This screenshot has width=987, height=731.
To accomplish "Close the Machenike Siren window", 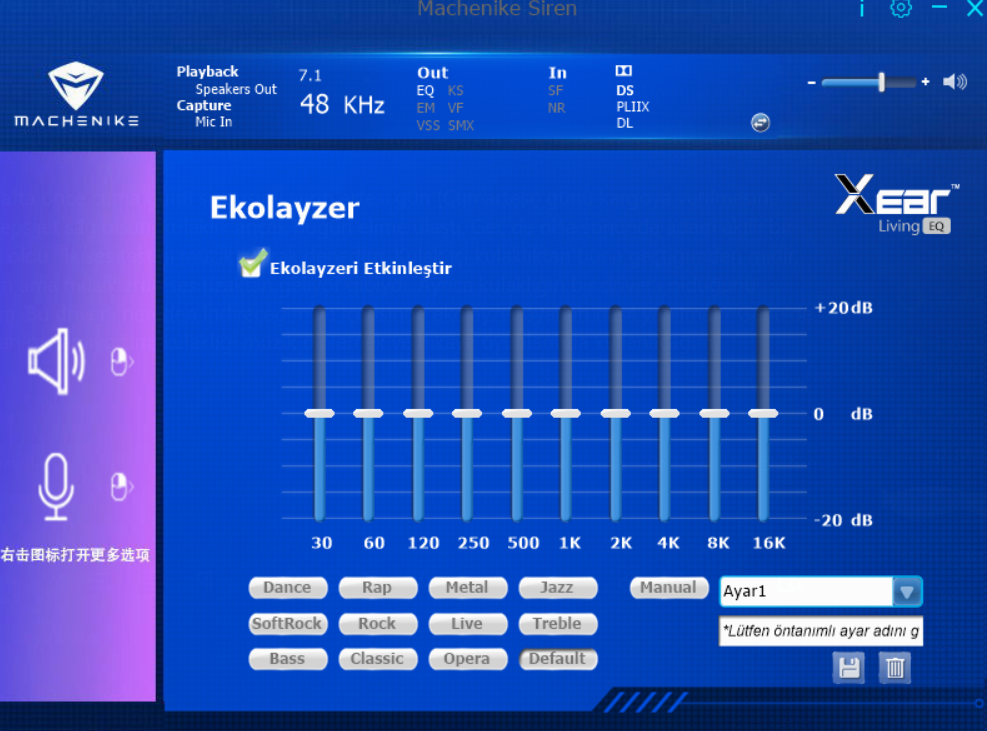I will (975, 8).
